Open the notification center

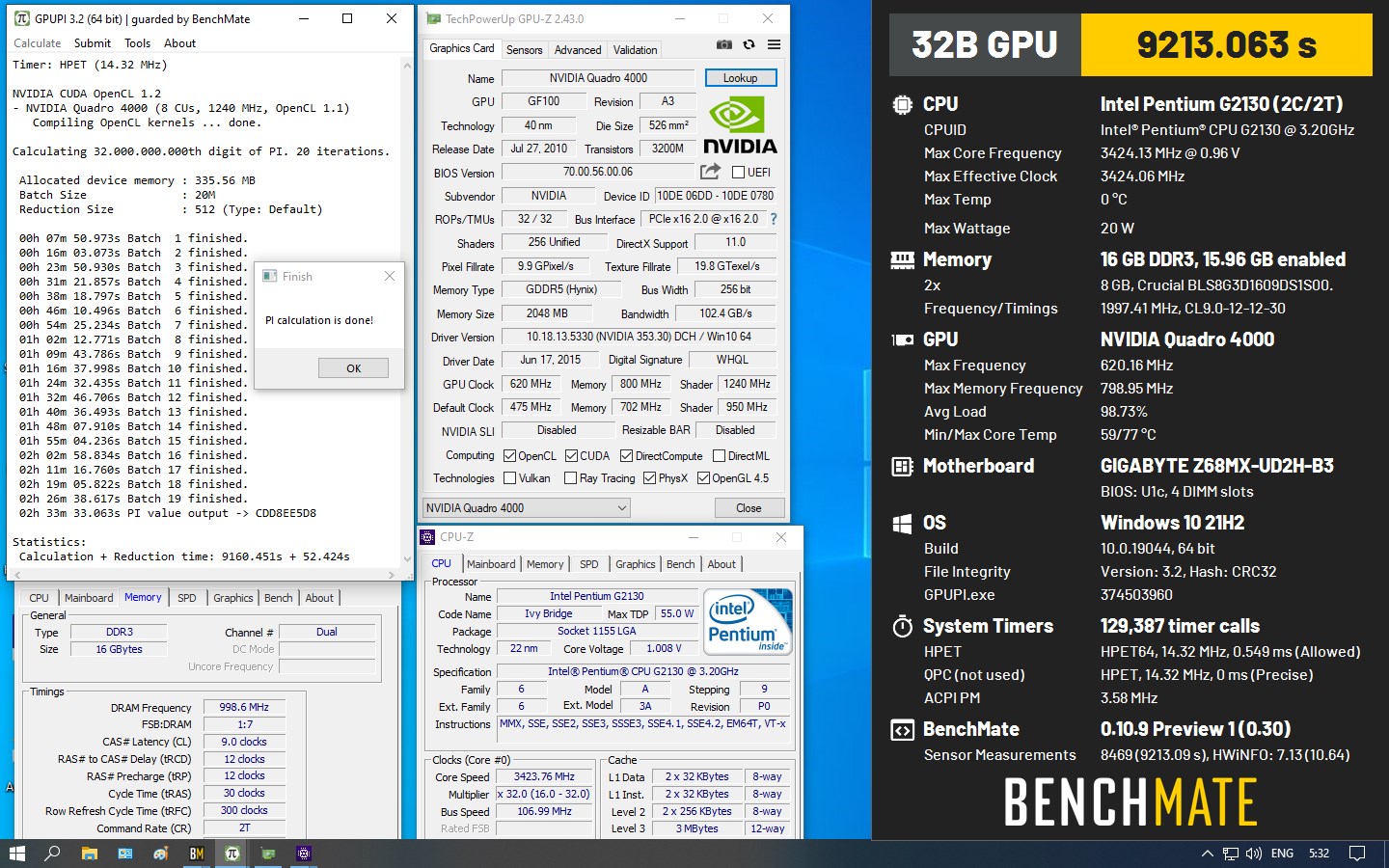pyautogui.click(x=1357, y=854)
